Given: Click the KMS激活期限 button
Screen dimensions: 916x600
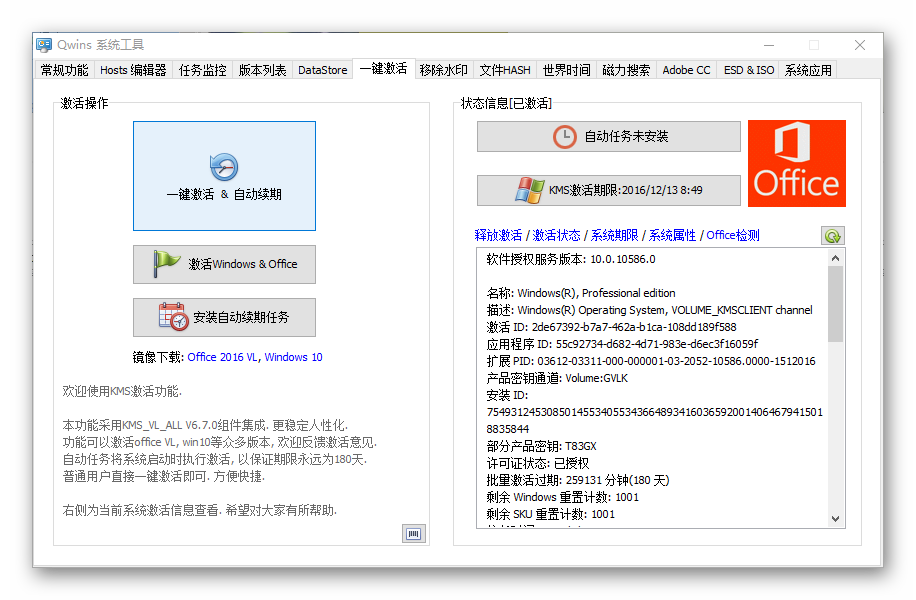Looking at the screenshot, I should pos(608,190).
